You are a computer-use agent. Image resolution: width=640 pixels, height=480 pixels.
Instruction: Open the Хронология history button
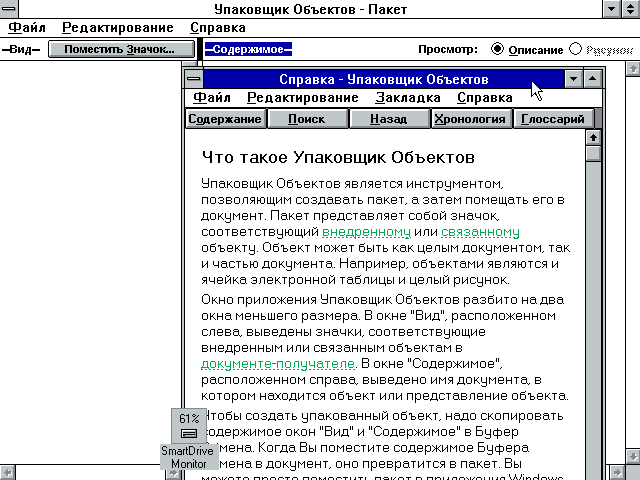(470, 119)
